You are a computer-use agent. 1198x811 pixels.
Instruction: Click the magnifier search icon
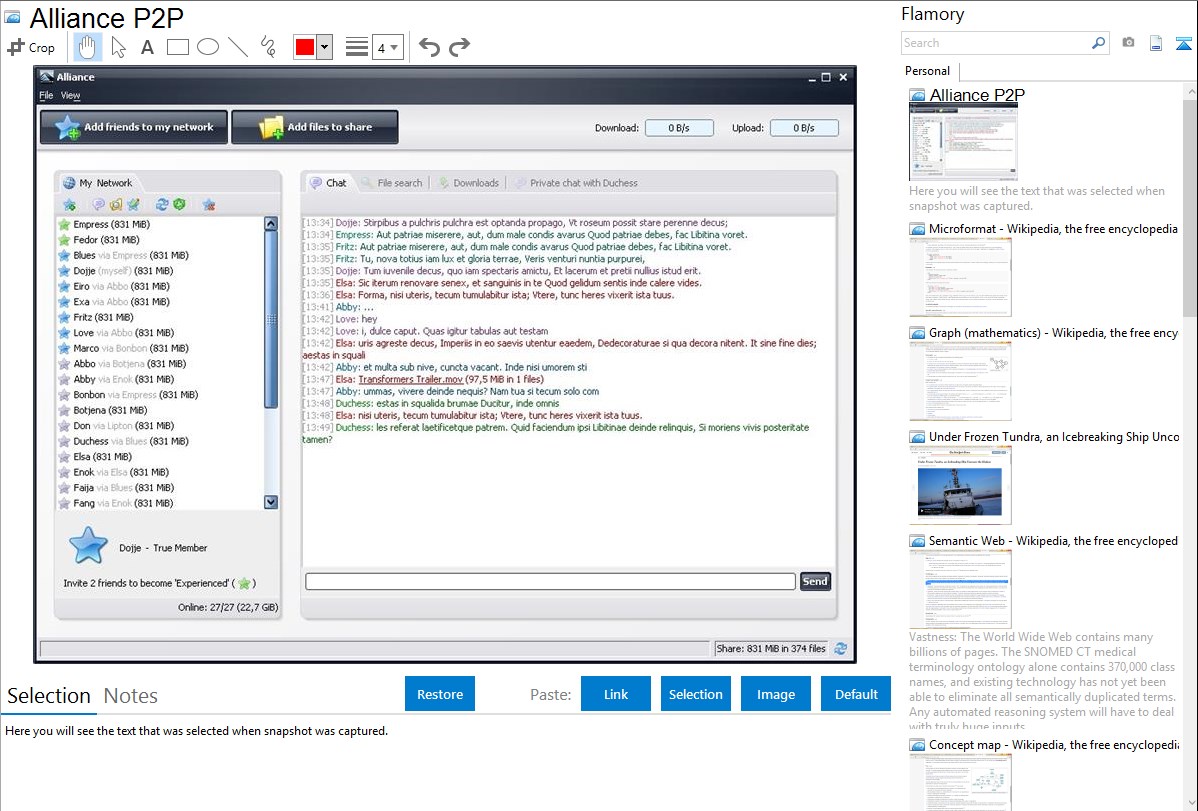pos(1098,43)
